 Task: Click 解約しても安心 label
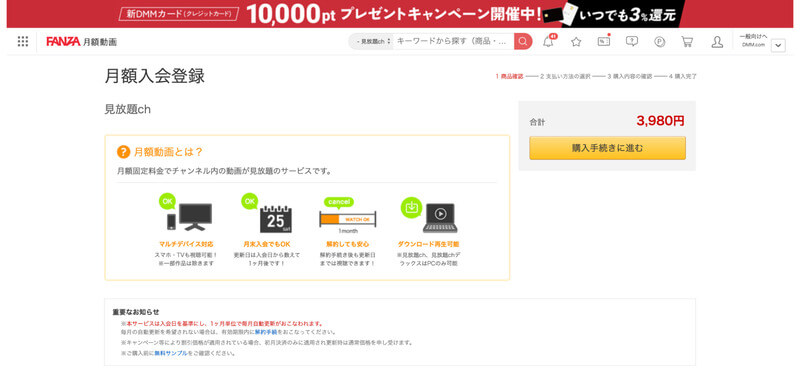point(347,244)
